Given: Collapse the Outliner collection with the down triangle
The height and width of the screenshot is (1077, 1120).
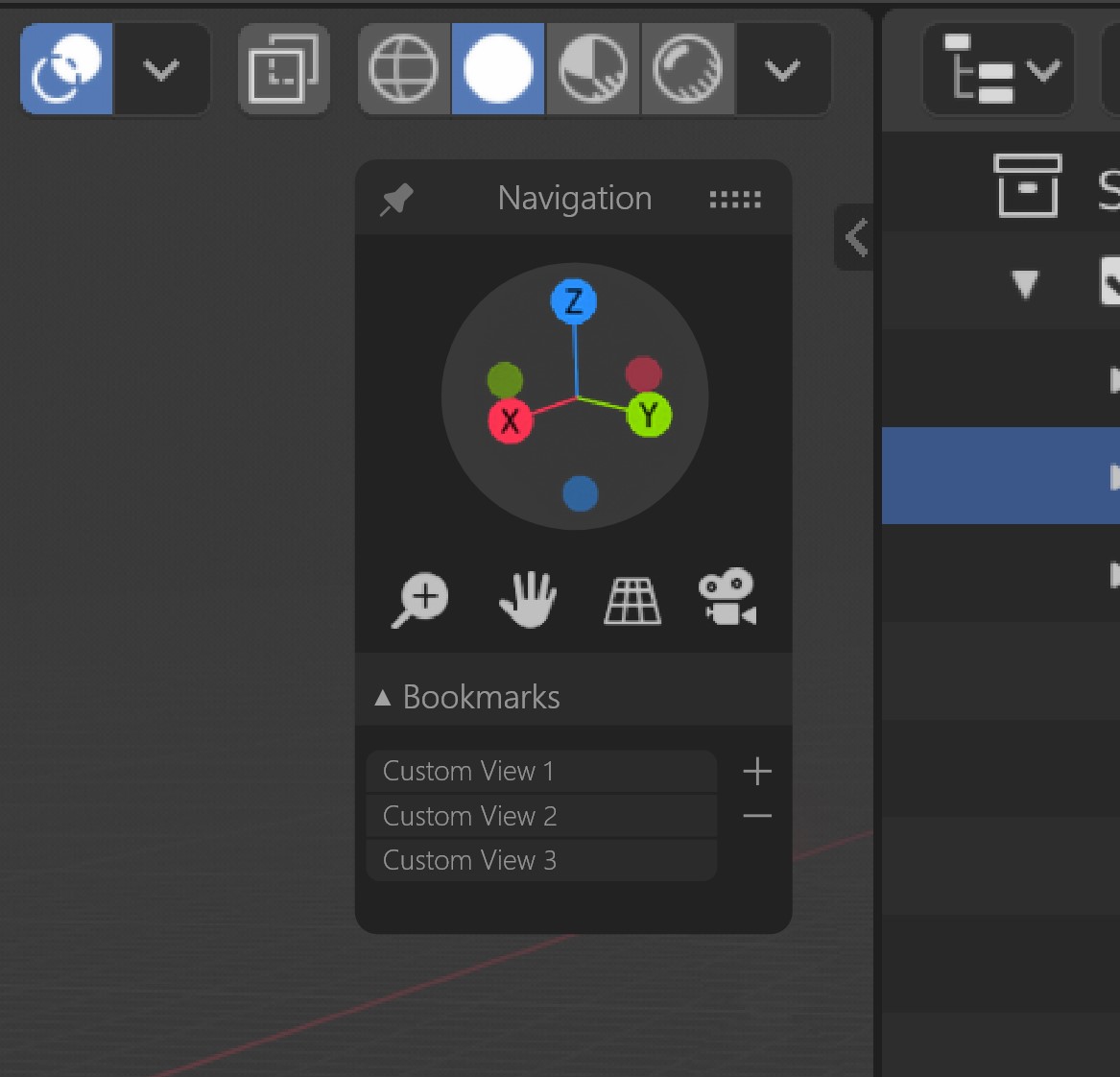Looking at the screenshot, I should pos(1026,283).
